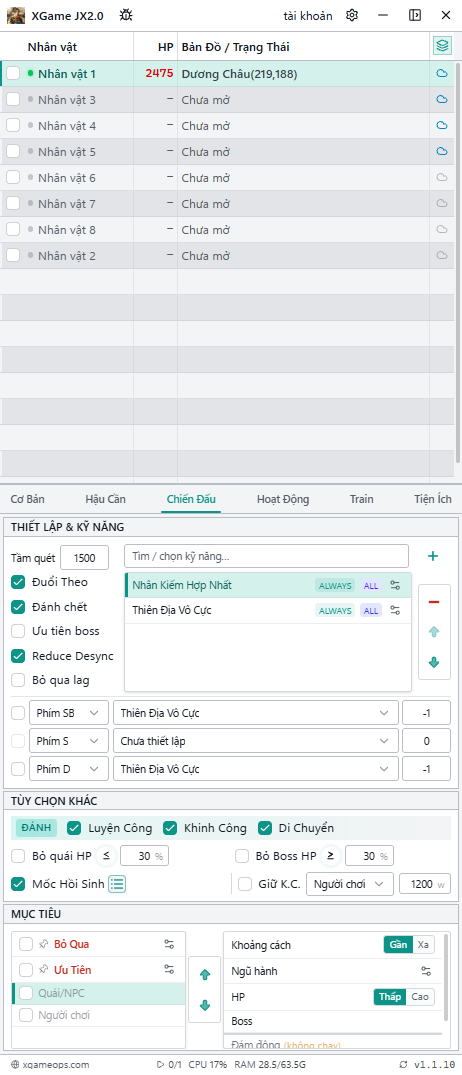Enable the Bỏ qua lag checkbox

(19, 681)
